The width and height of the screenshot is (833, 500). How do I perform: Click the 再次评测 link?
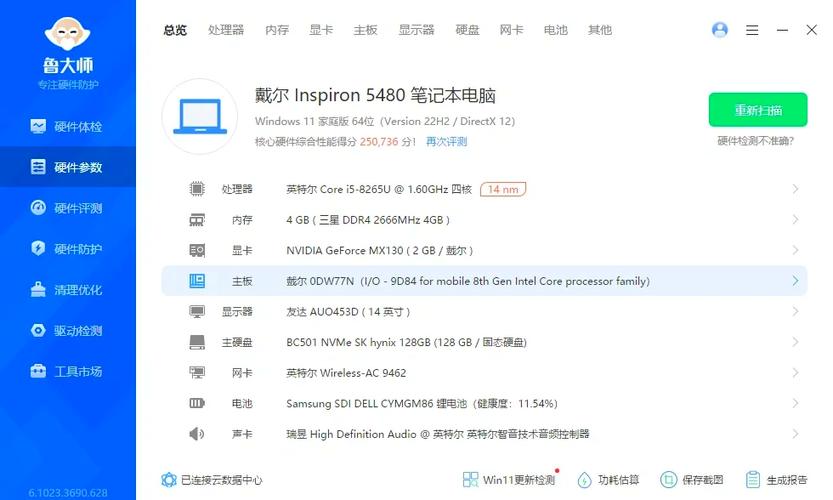click(x=446, y=141)
